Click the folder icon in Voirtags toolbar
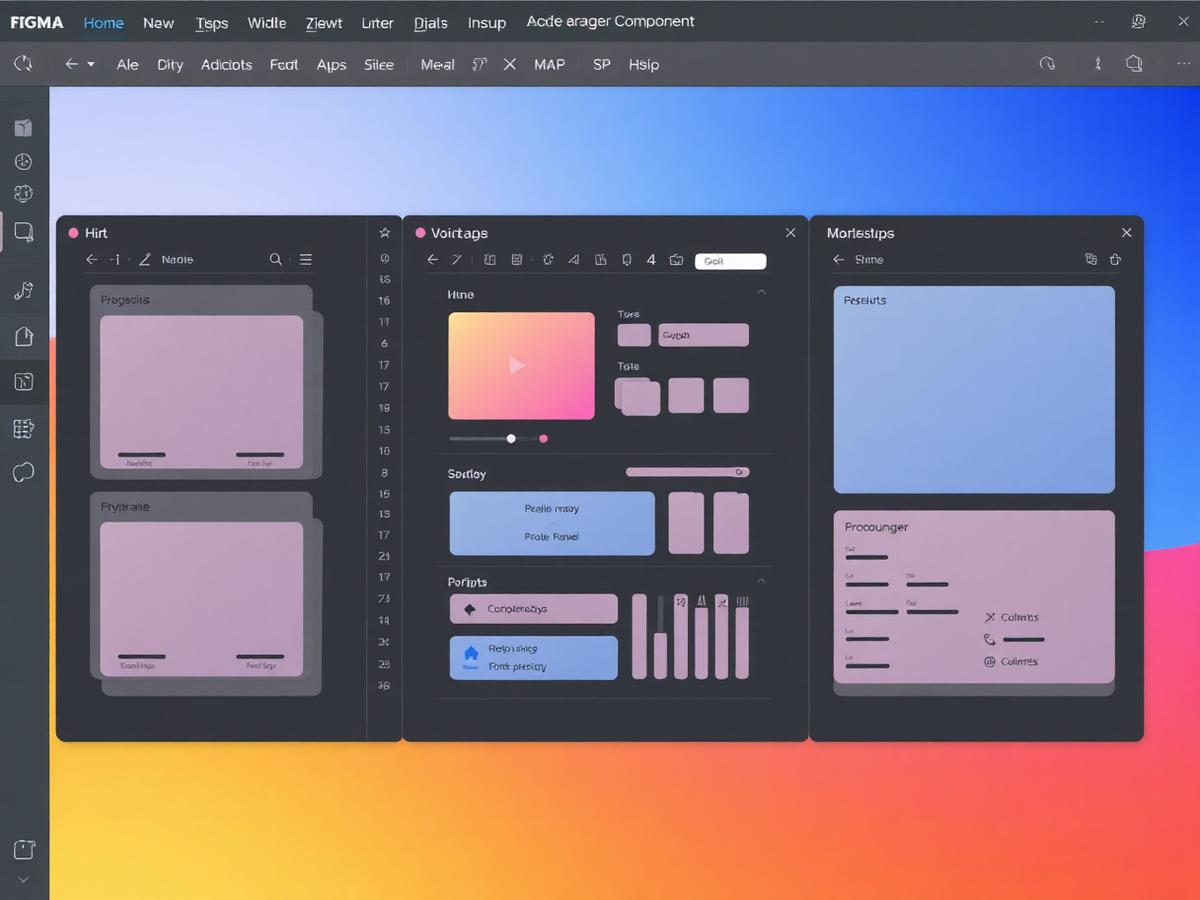Screen dimensions: 1200x900 pos(676,260)
